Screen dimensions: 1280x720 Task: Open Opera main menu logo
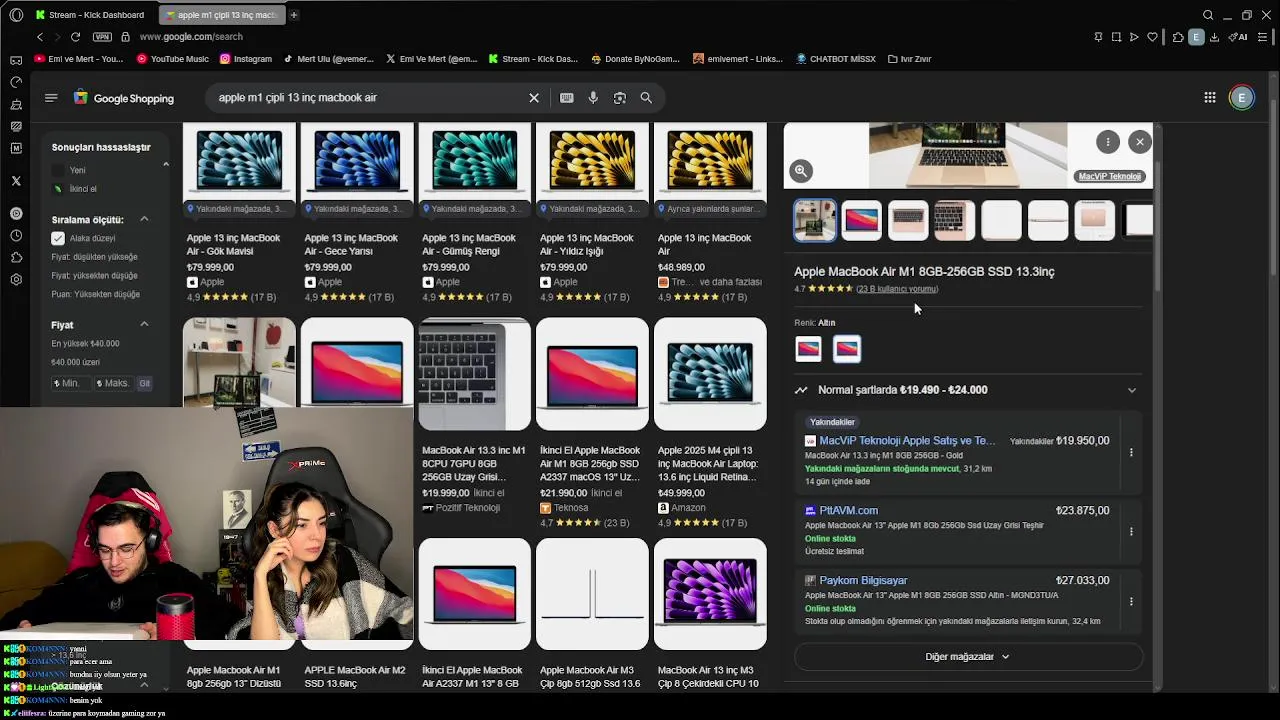(x=16, y=15)
